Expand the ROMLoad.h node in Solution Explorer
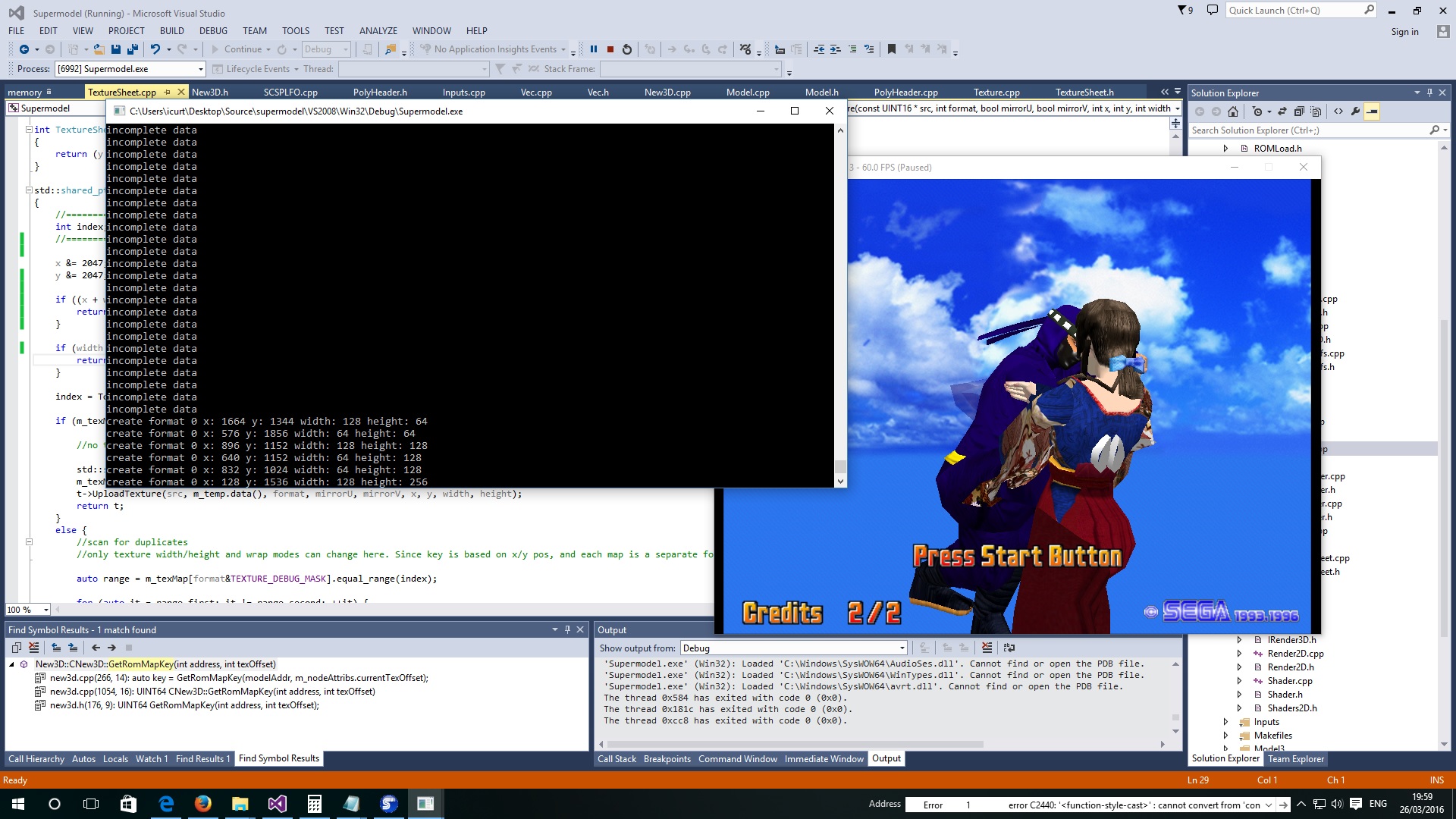This screenshot has height=819, width=1456. point(1225,149)
